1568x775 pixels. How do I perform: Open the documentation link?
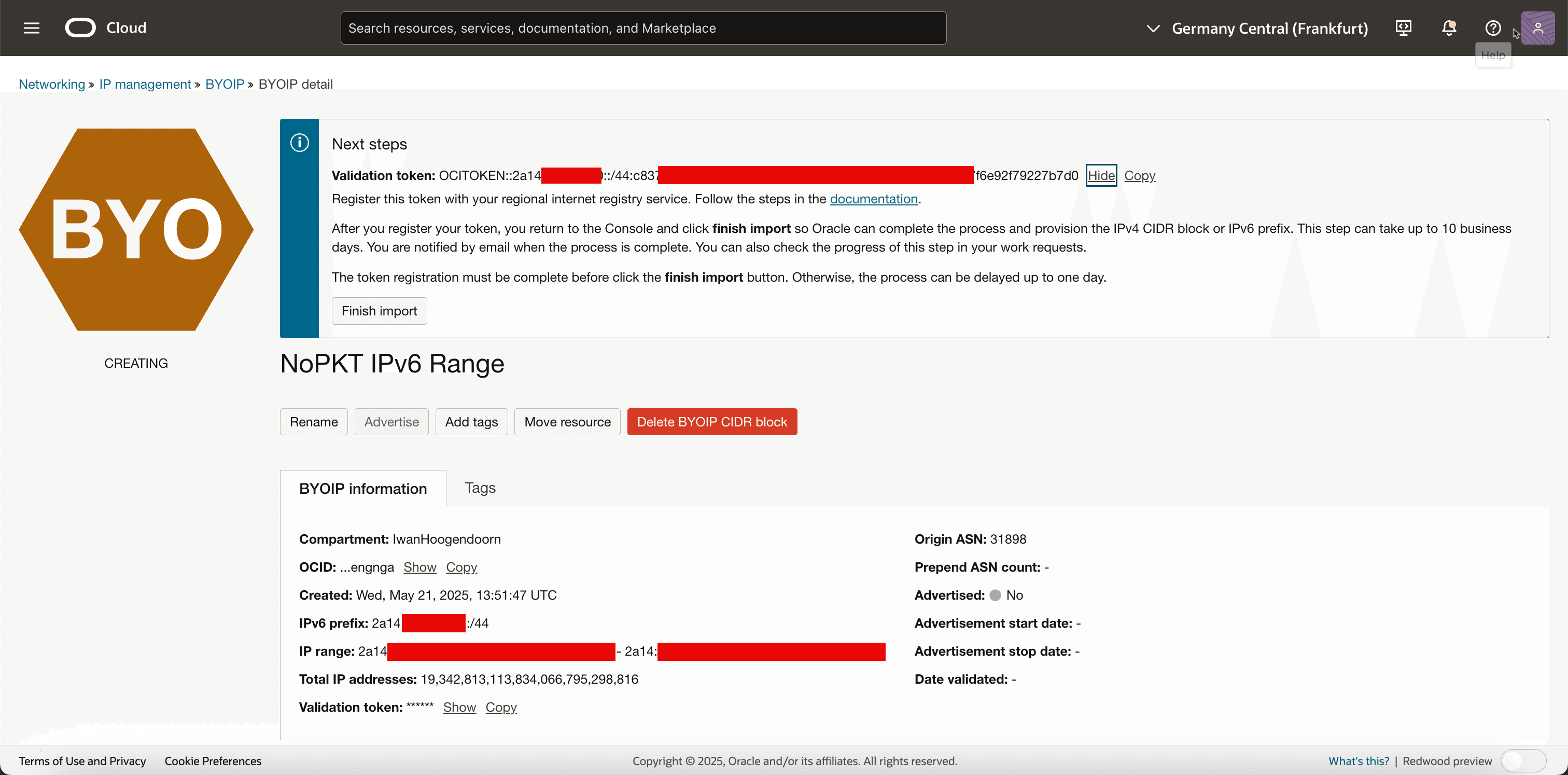coord(873,199)
